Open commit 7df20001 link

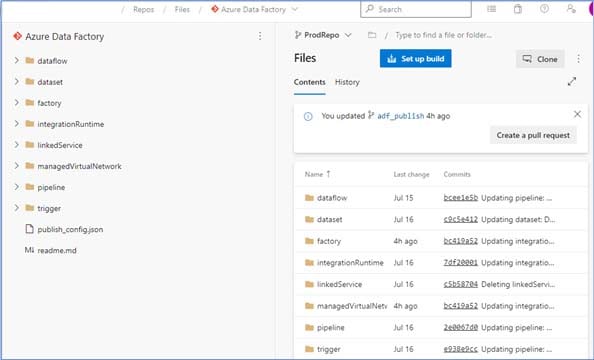click(461, 263)
